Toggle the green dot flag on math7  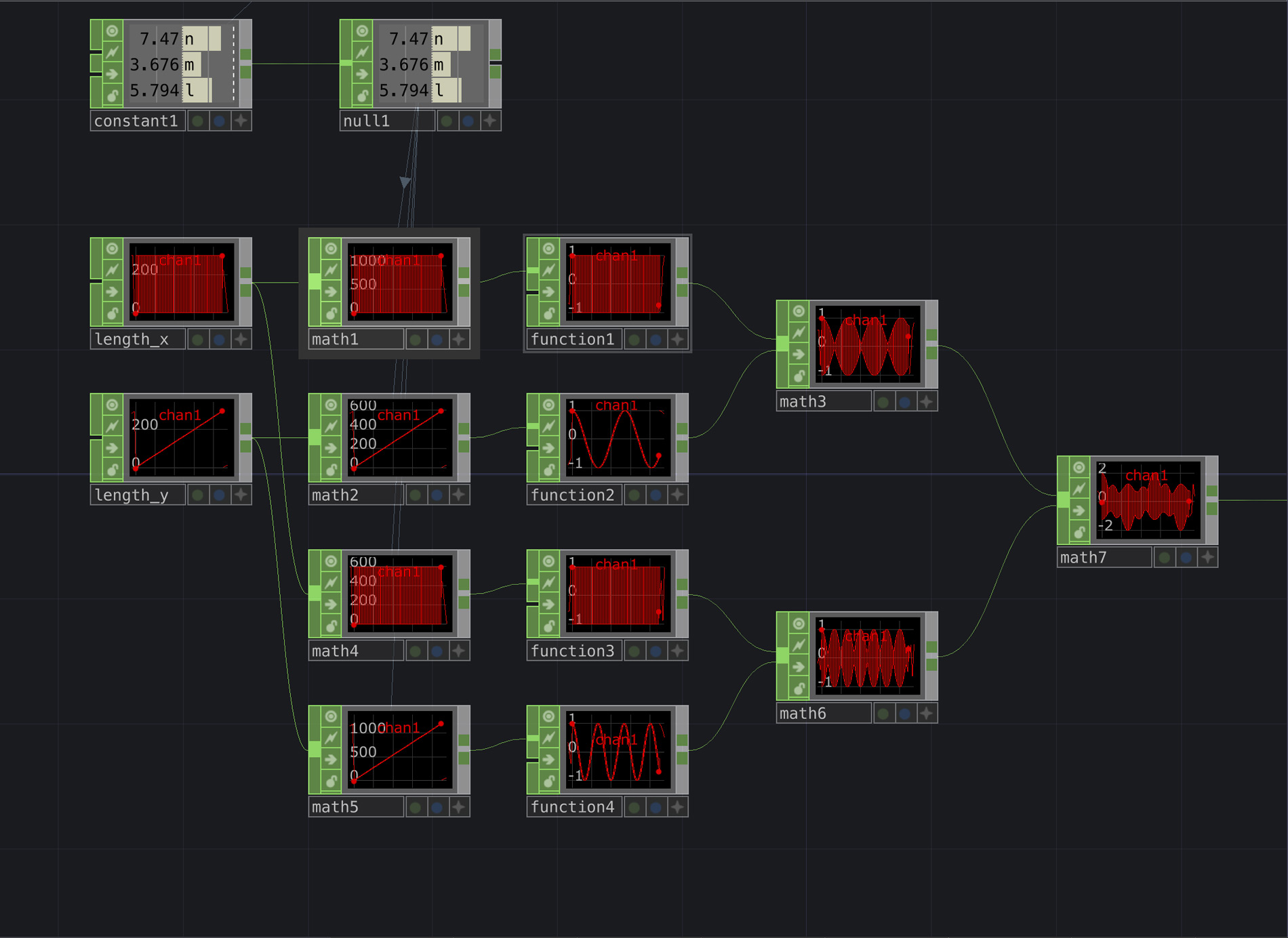(x=1165, y=558)
